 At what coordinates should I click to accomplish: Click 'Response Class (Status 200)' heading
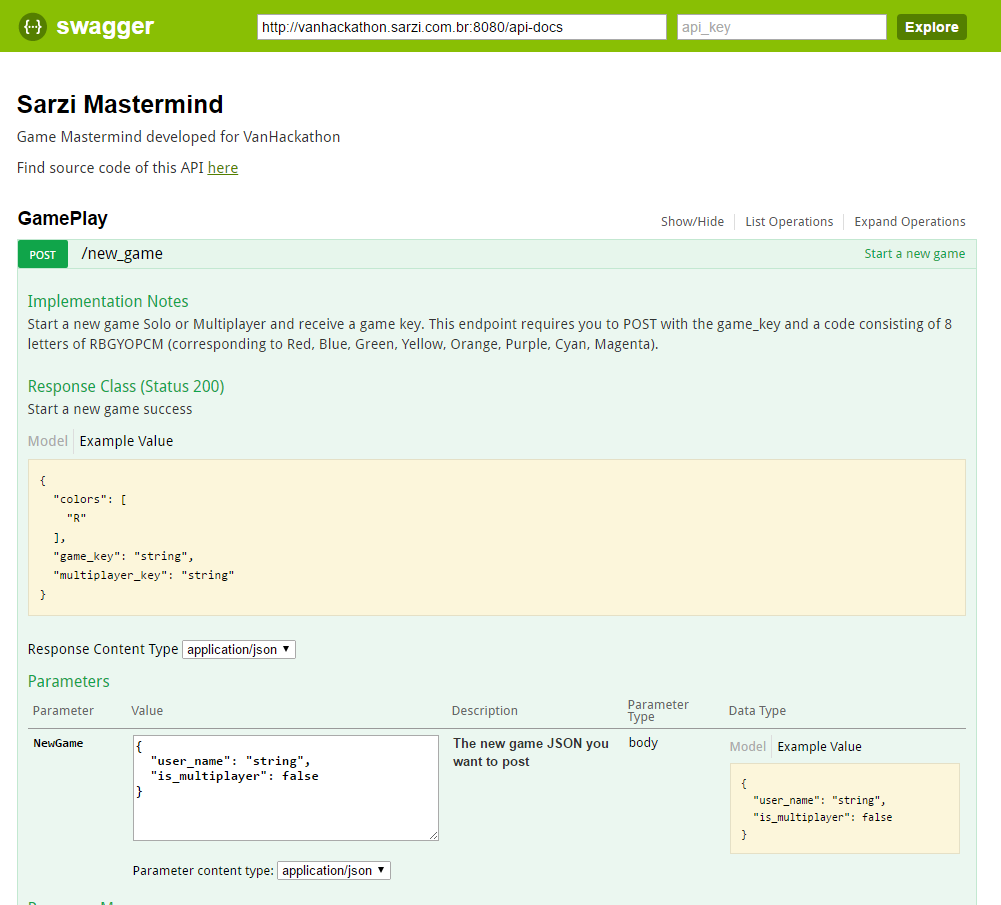[x=126, y=386]
